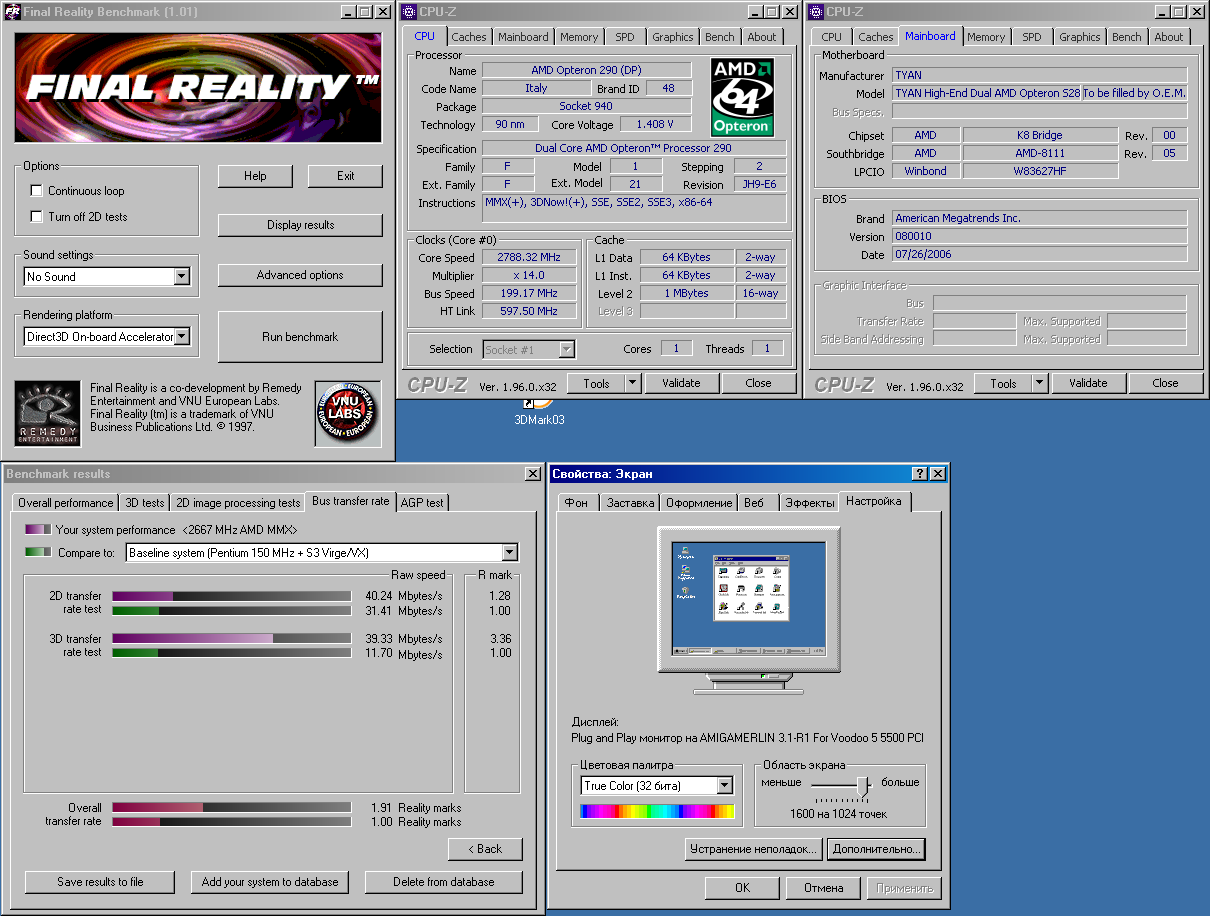
Task: Open the Sound settings dropdown
Action: (x=182, y=277)
